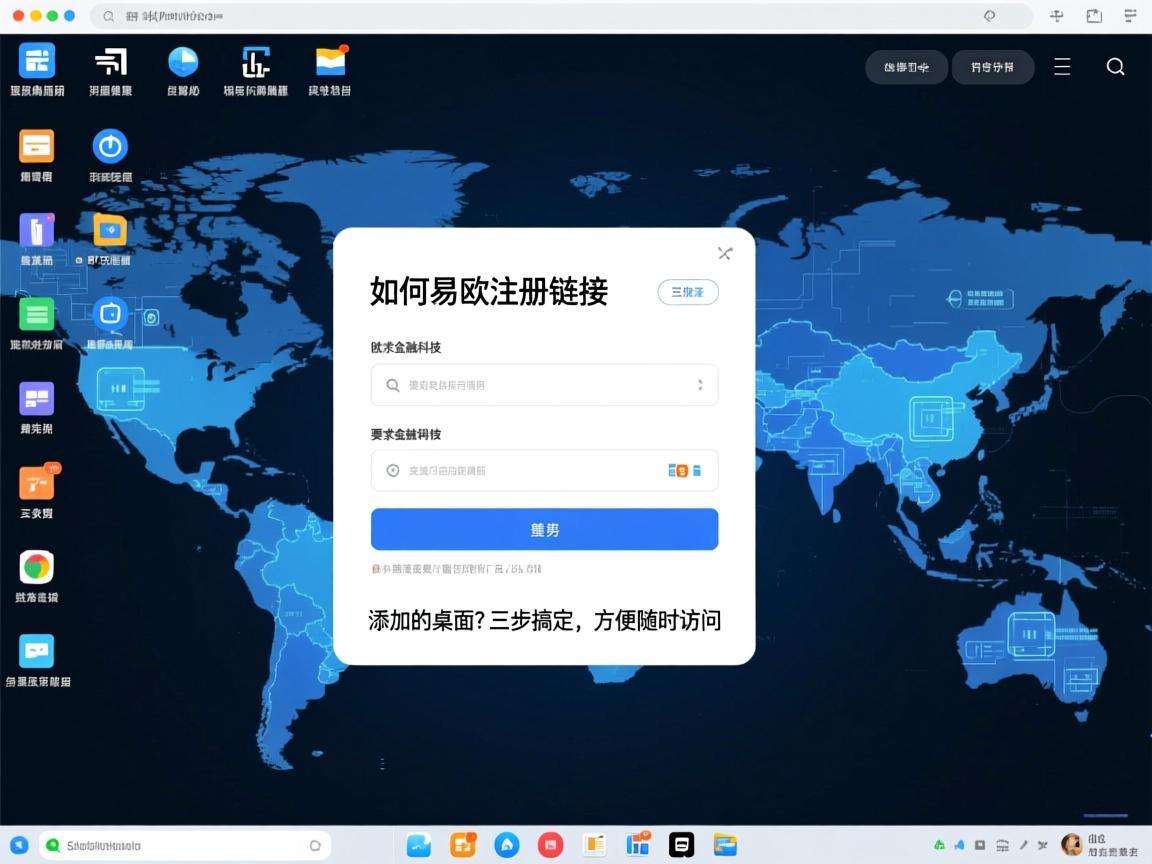Close the 如何易欧注册链接 dialog
The image size is (1152, 864).
tap(725, 253)
